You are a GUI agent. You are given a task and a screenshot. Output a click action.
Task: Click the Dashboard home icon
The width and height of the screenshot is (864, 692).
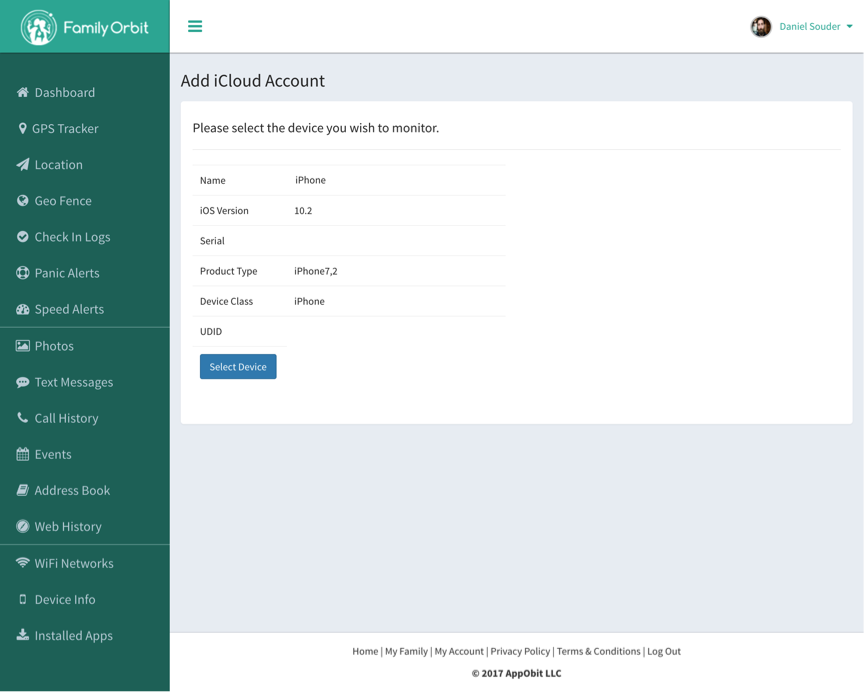point(23,92)
